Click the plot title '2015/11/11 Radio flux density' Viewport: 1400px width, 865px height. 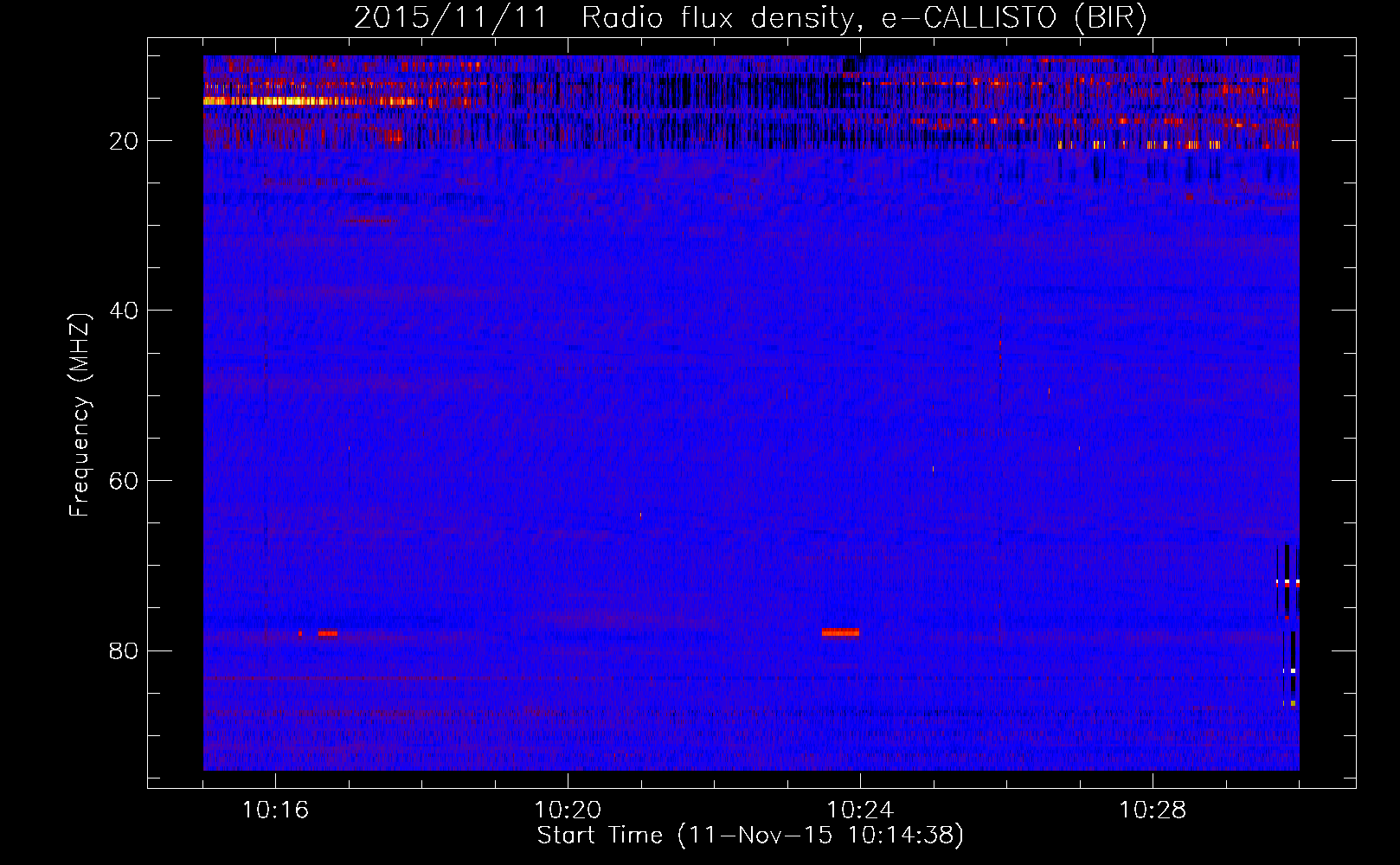tap(604, 17)
